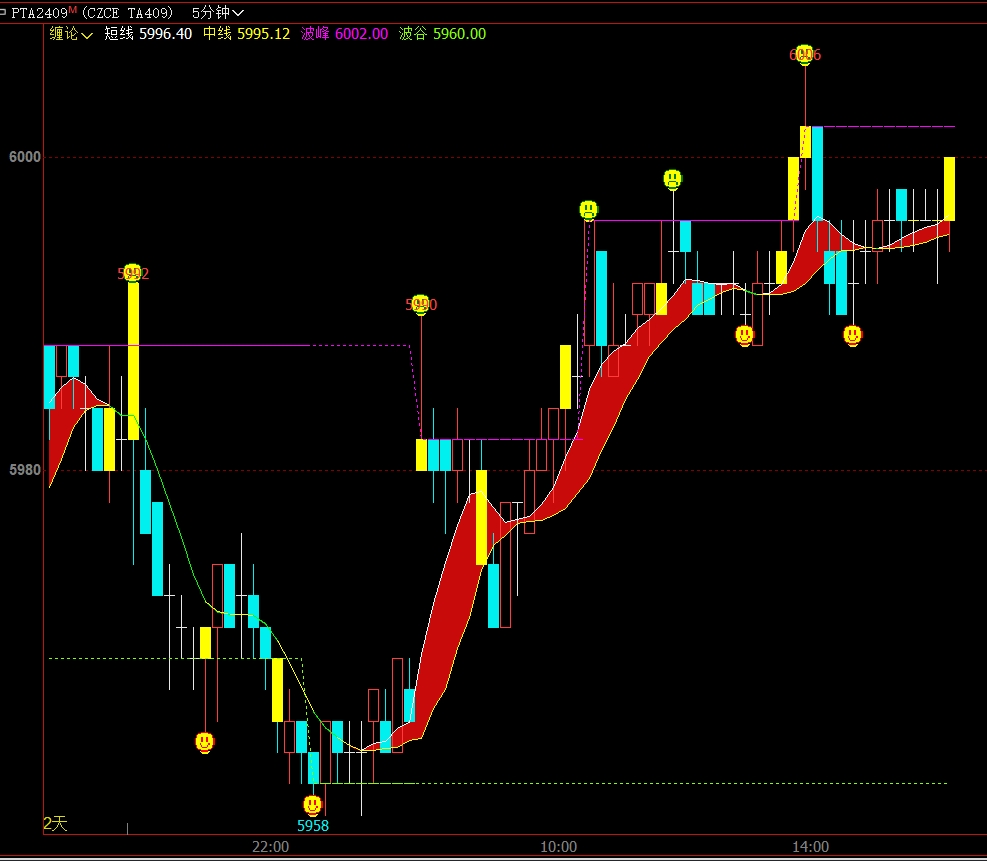This screenshot has width=987, height=861.
Task: Click the smiley marker at the 6006 high
Action: (x=804, y=54)
